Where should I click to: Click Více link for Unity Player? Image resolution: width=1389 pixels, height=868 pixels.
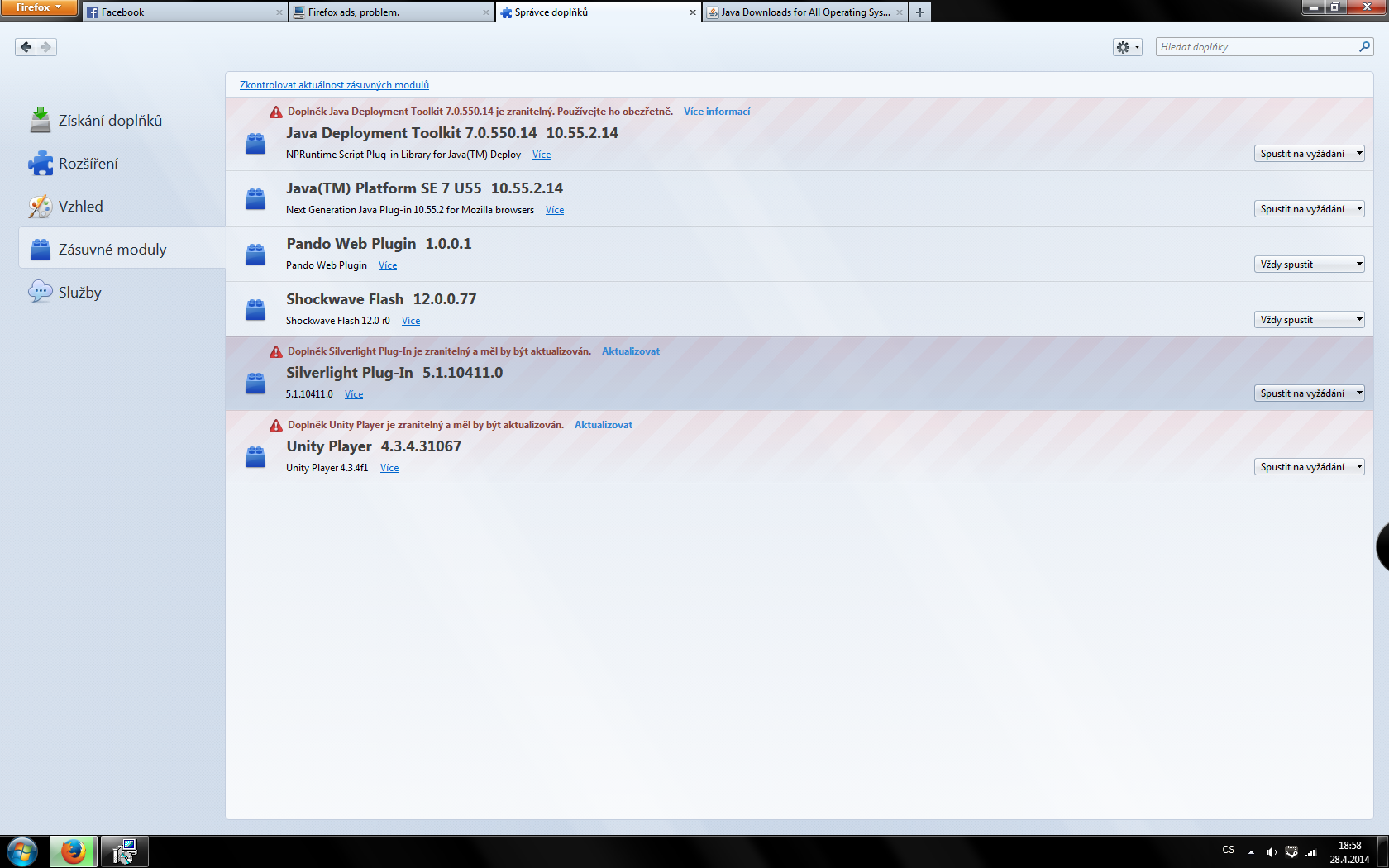point(389,468)
